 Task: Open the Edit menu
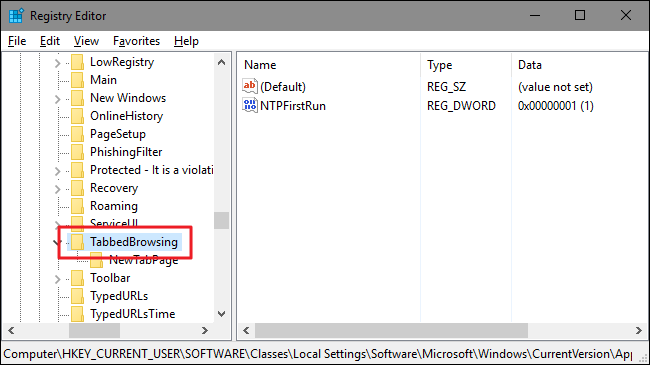(x=50, y=41)
